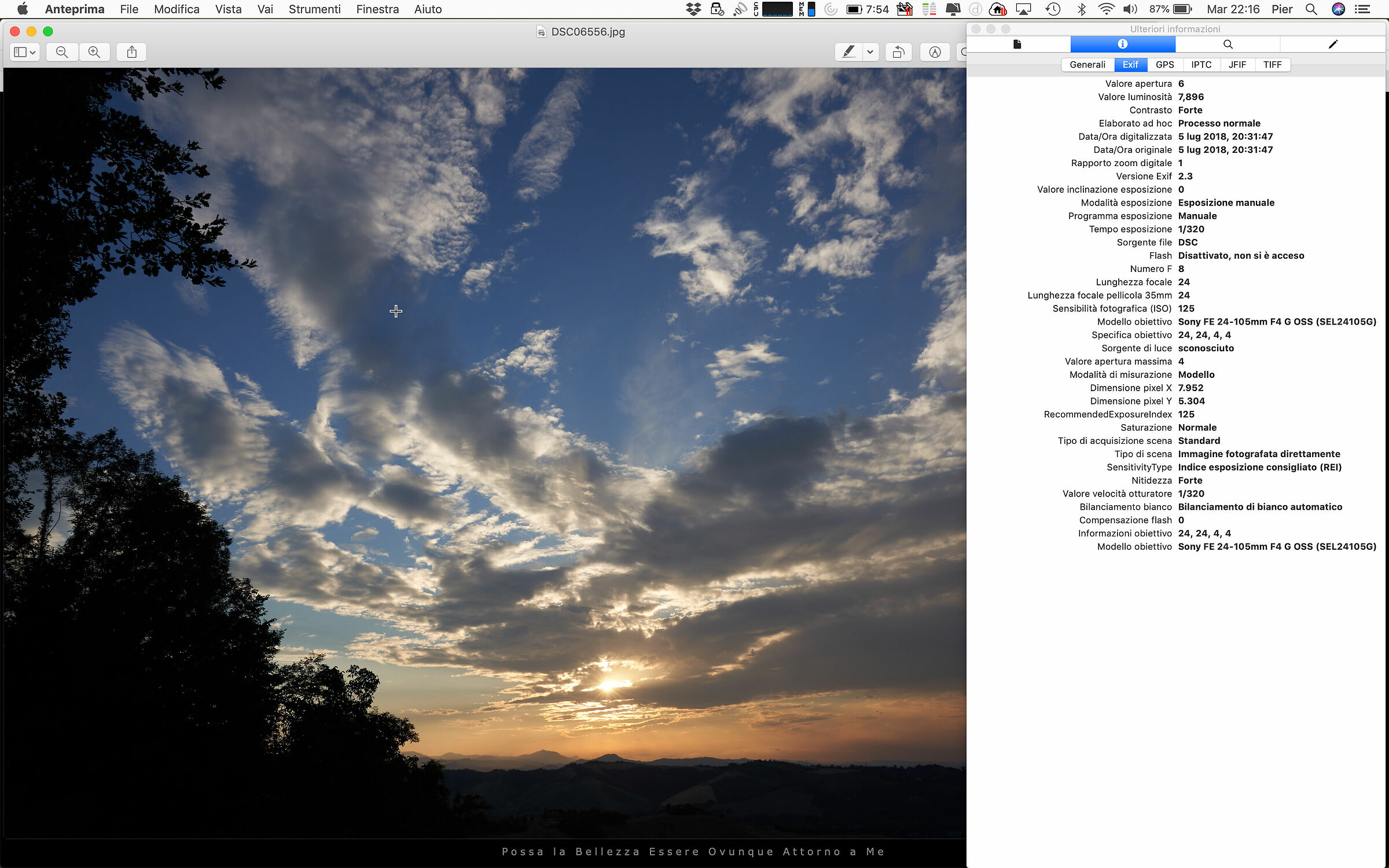Screen dimensions: 1389x868
Task: Select the Highlight tool in the toolbar
Action: (x=848, y=52)
